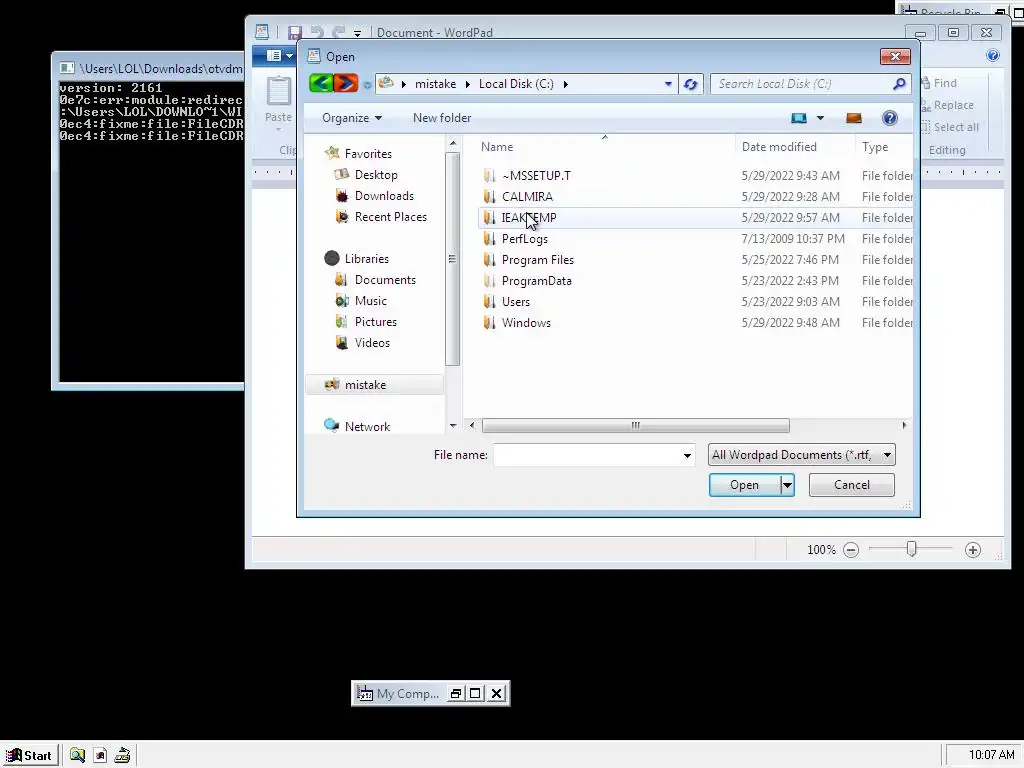Image resolution: width=1024 pixels, height=768 pixels.
Task: Zoom in with the plus button
Action: coord(972,550)
